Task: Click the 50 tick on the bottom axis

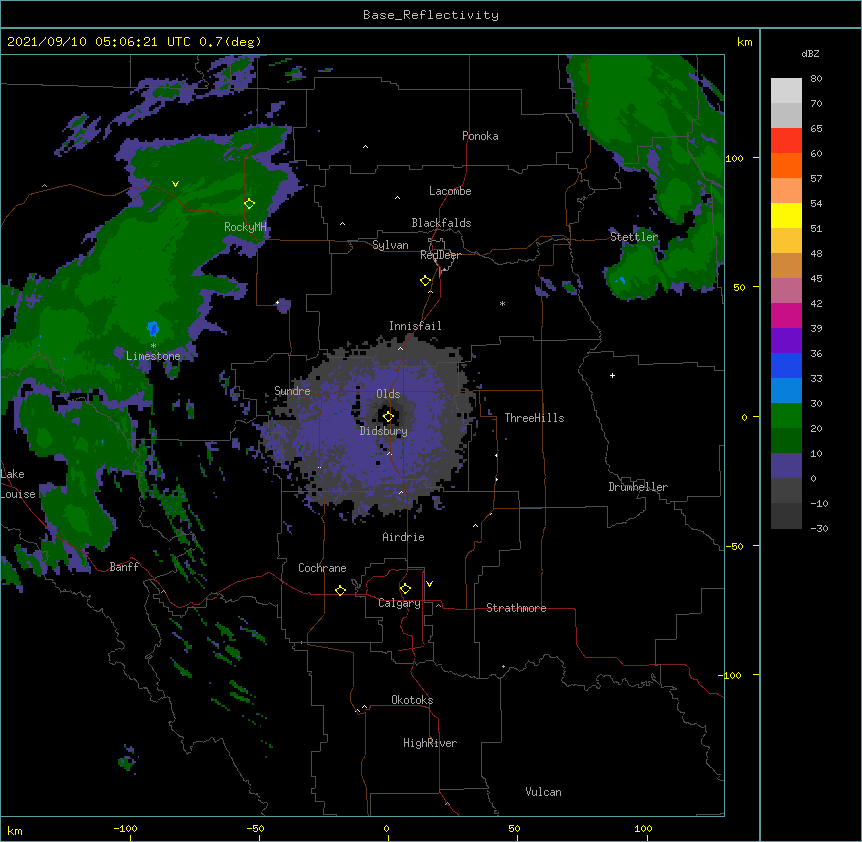Action: pyautogui.click(x=514, y=828)
